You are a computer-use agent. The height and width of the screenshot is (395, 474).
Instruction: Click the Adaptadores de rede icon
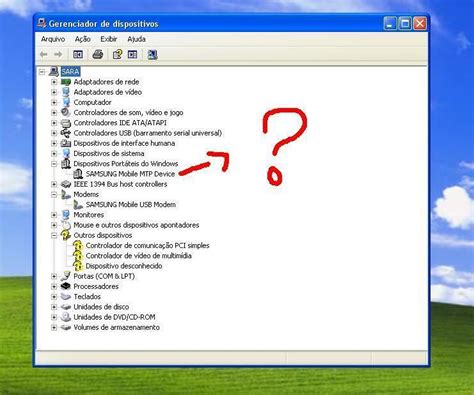(x=66, y=82)
